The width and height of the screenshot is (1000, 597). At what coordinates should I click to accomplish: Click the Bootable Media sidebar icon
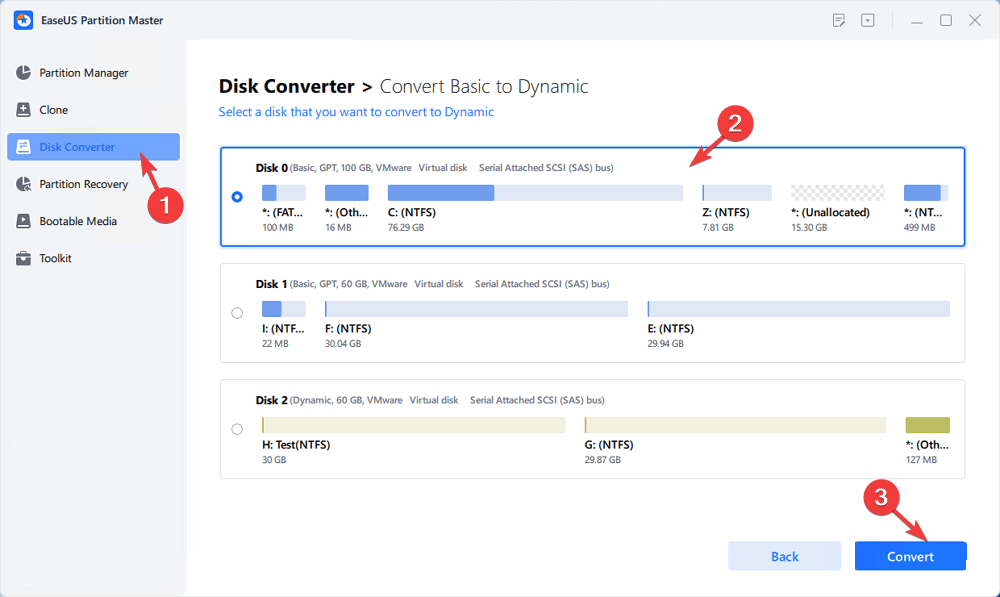(x=24, y=221)
